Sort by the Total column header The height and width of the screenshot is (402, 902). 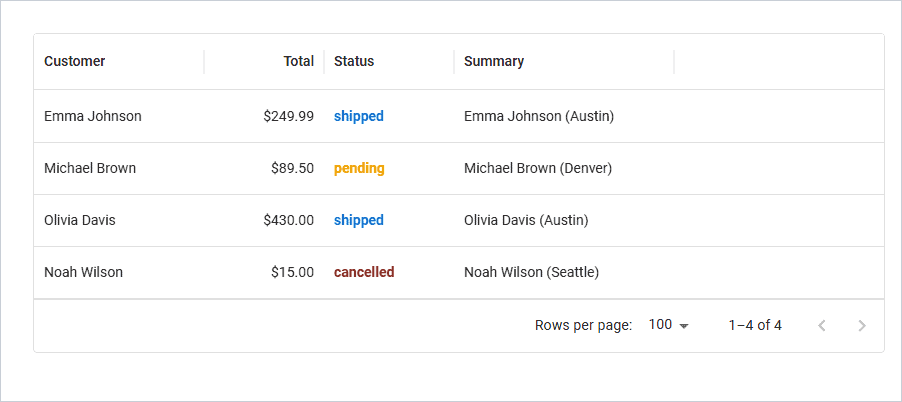[x=299, y=61]
